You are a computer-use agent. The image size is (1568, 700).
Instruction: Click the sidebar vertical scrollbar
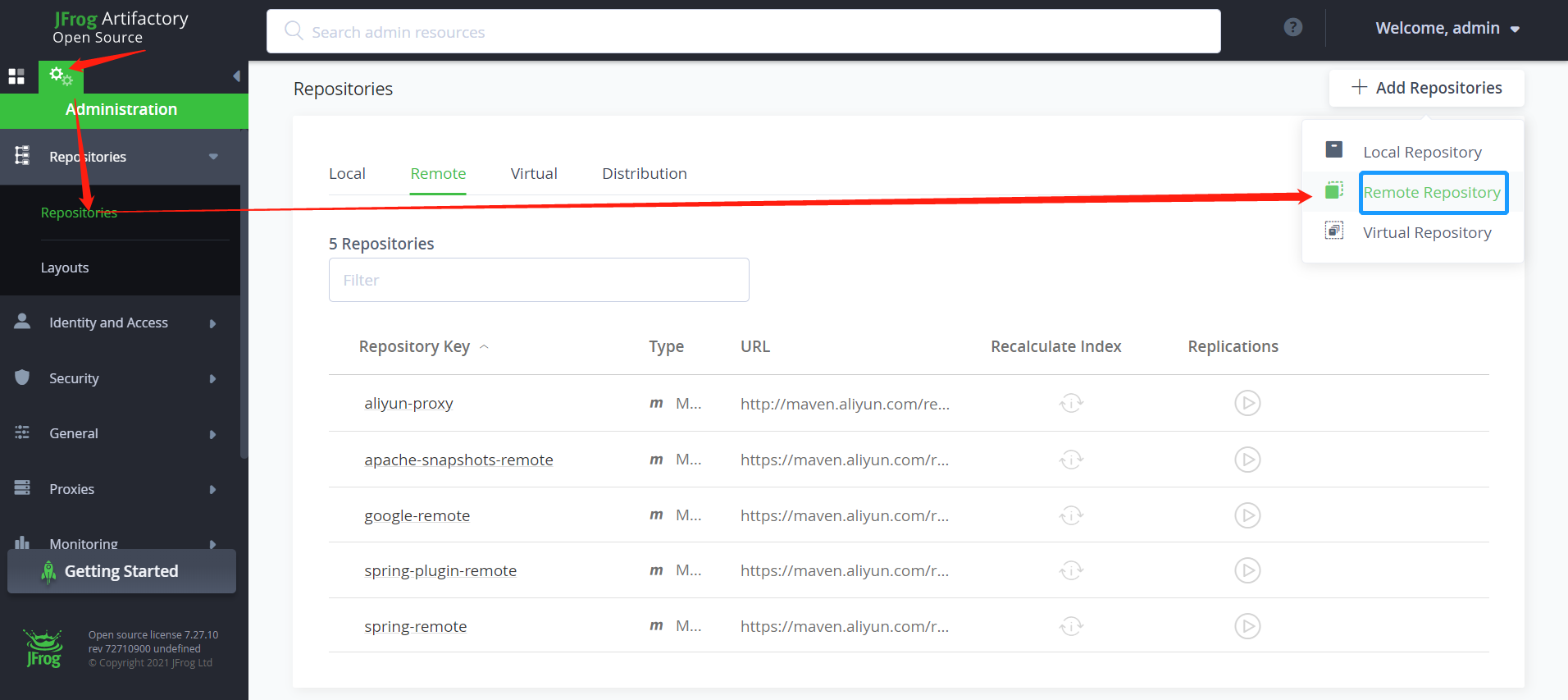pyautogui.click(x=244, y=320)
